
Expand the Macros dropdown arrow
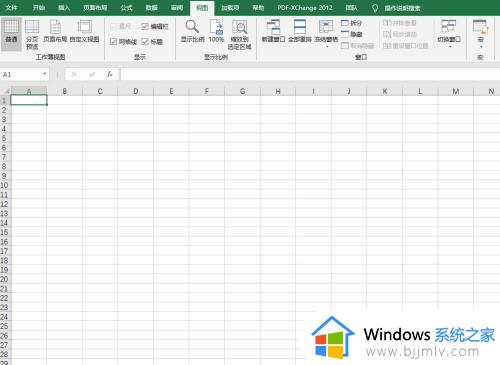click(x=481, y=47)
